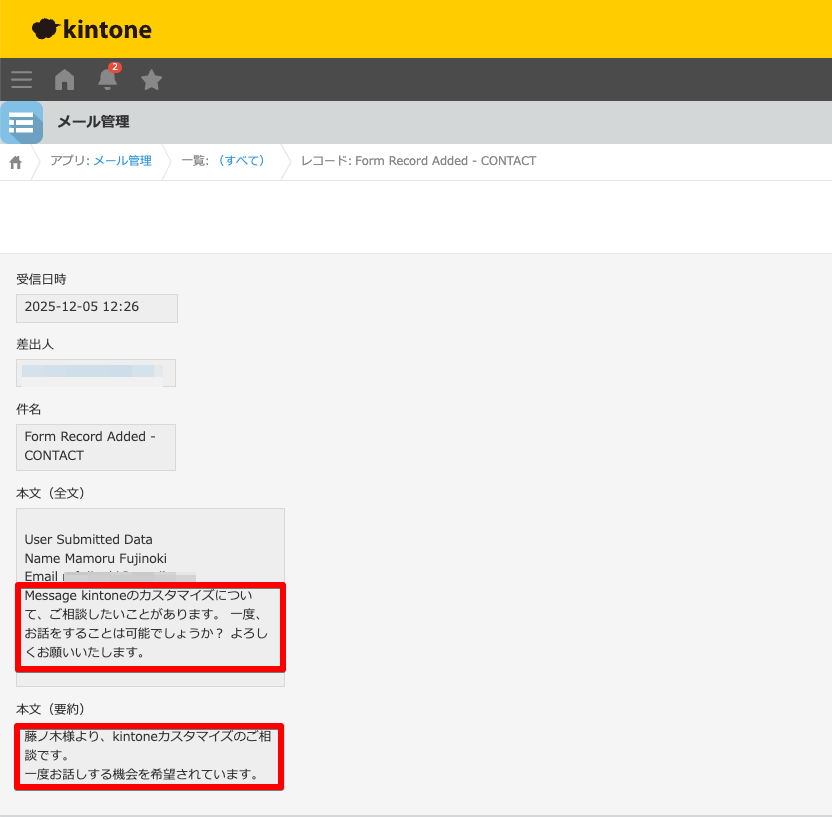Open the hamburger navigation menu
This screenshot has width=832, height=817.
21,79
